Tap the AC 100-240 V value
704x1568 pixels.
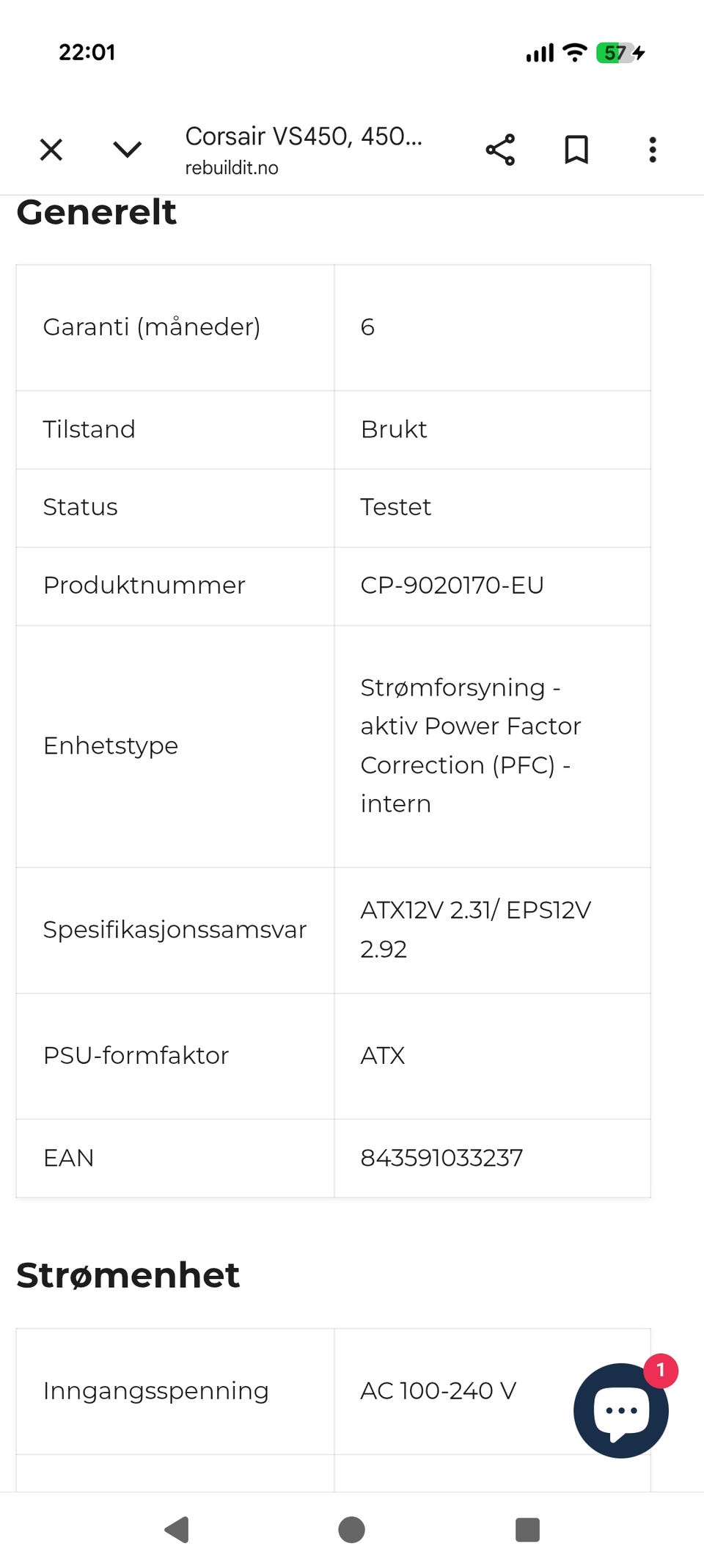click(x=439, y=1390)
